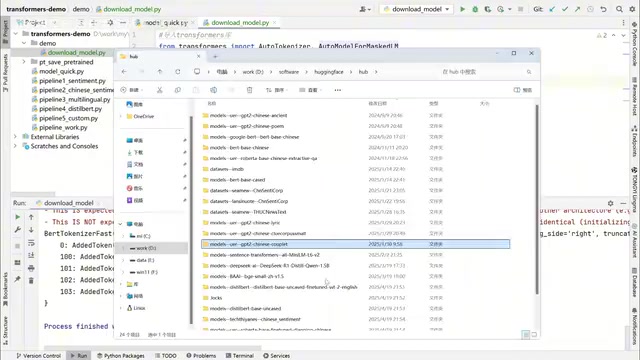This screenshot has width=640, height=360.
Task: Rerun program in Run panel
Action: pos(18,217)
